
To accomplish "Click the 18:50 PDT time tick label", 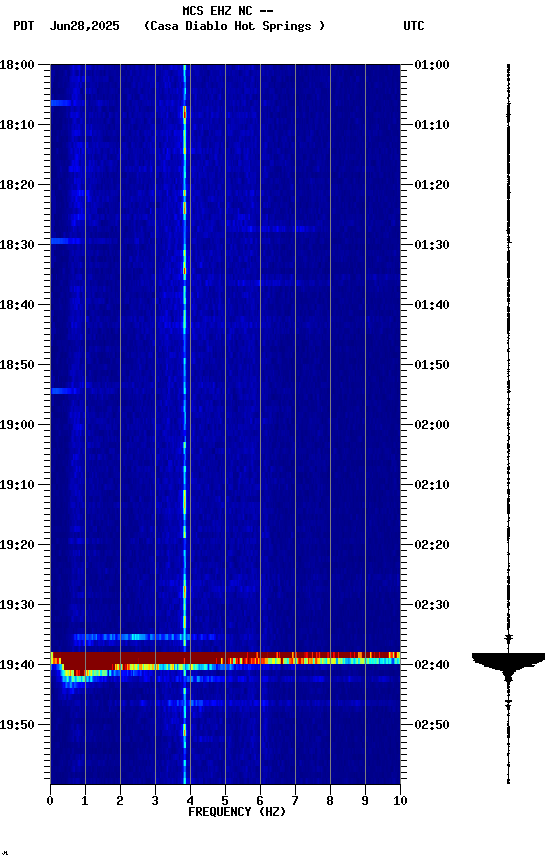I will 17,365.
